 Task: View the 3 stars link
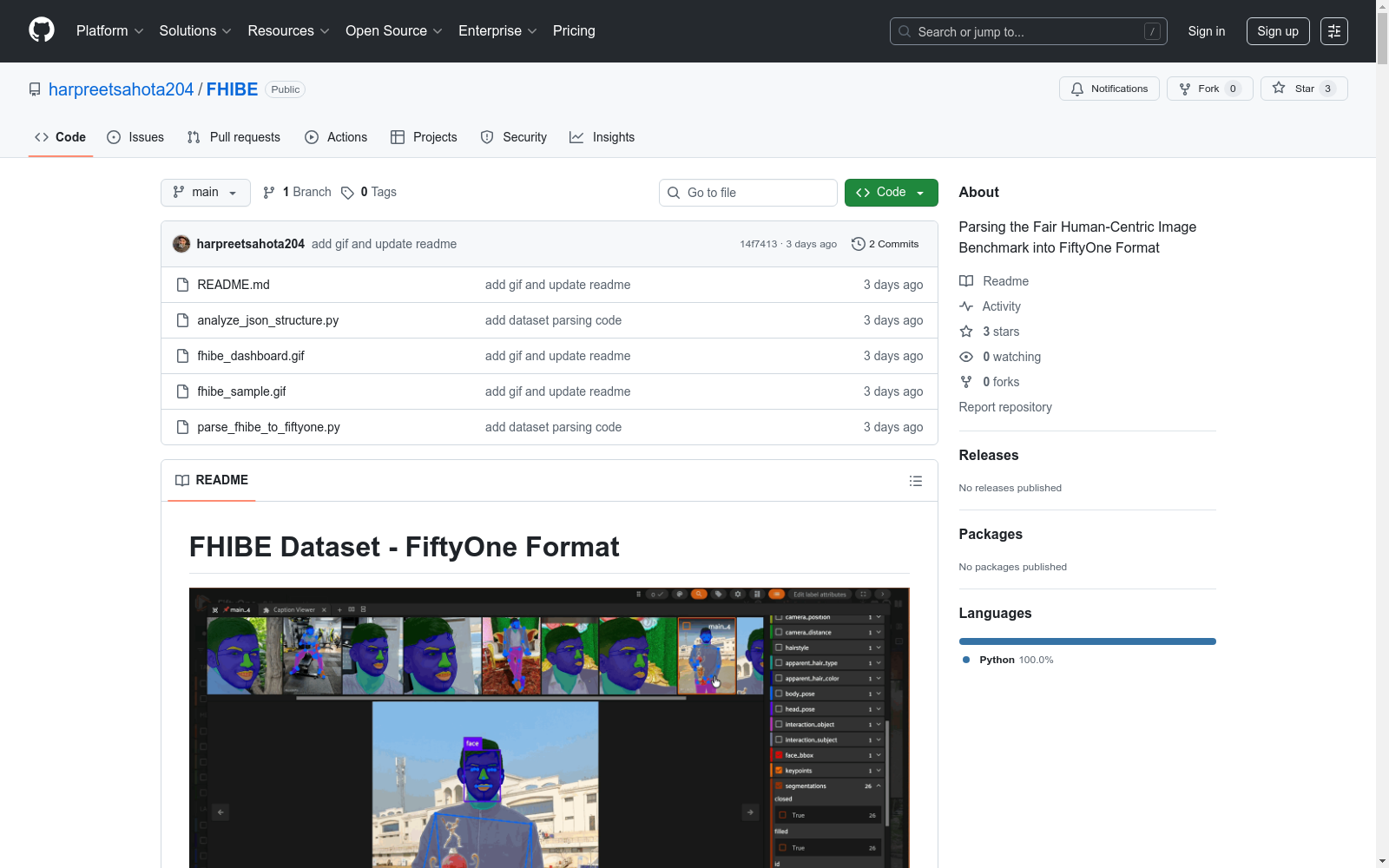point(990,332)
